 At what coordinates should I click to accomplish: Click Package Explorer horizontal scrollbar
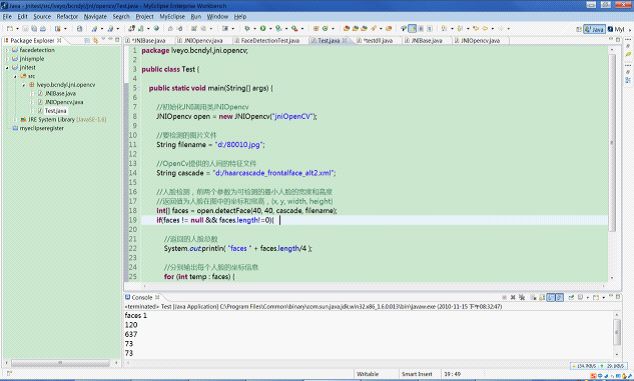[x=61, y=363]
